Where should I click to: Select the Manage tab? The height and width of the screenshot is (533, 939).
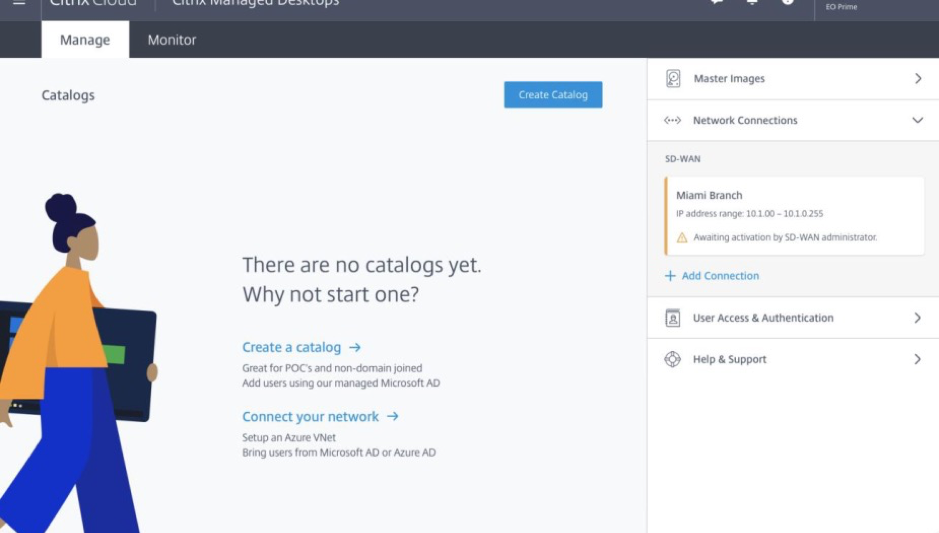[x=85, y=40]
